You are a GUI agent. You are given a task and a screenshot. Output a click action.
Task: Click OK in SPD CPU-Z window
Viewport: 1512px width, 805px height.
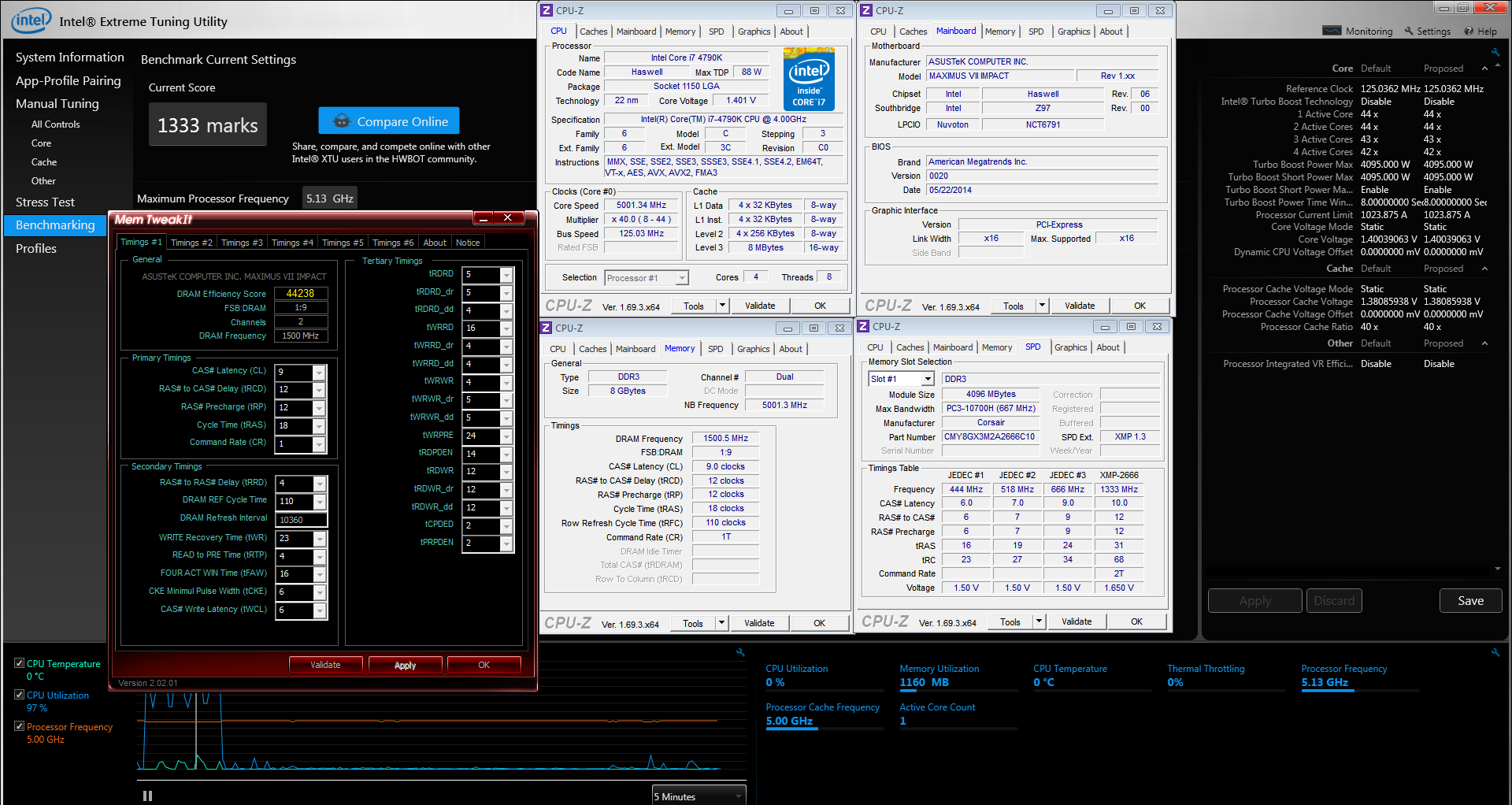[1136, 621]
